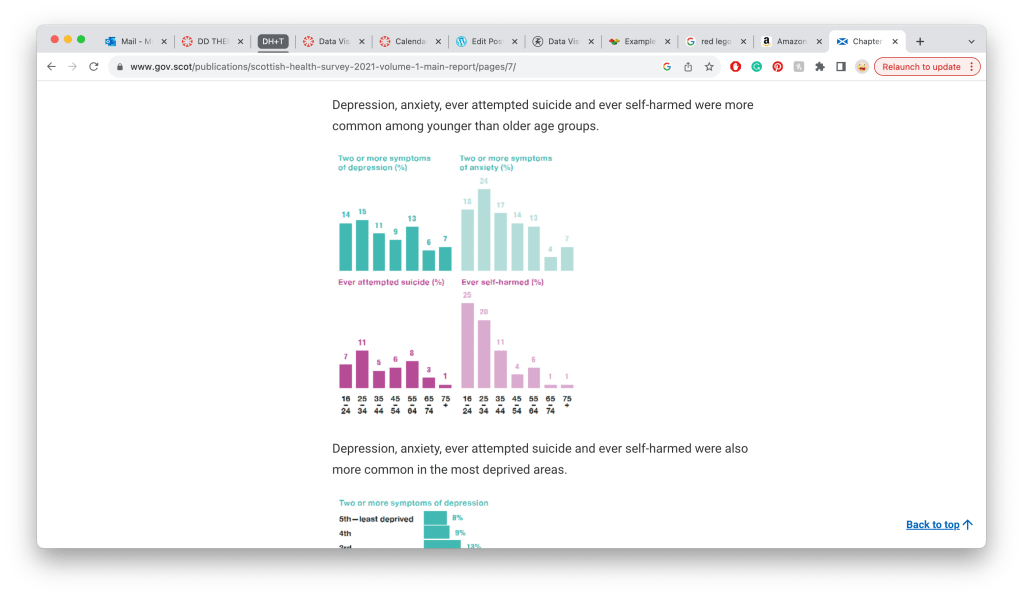Open the Extensions puzzle piece menu
This screenshot has height=597, width=1023.
pyautogui.click(x=820, y=67)
